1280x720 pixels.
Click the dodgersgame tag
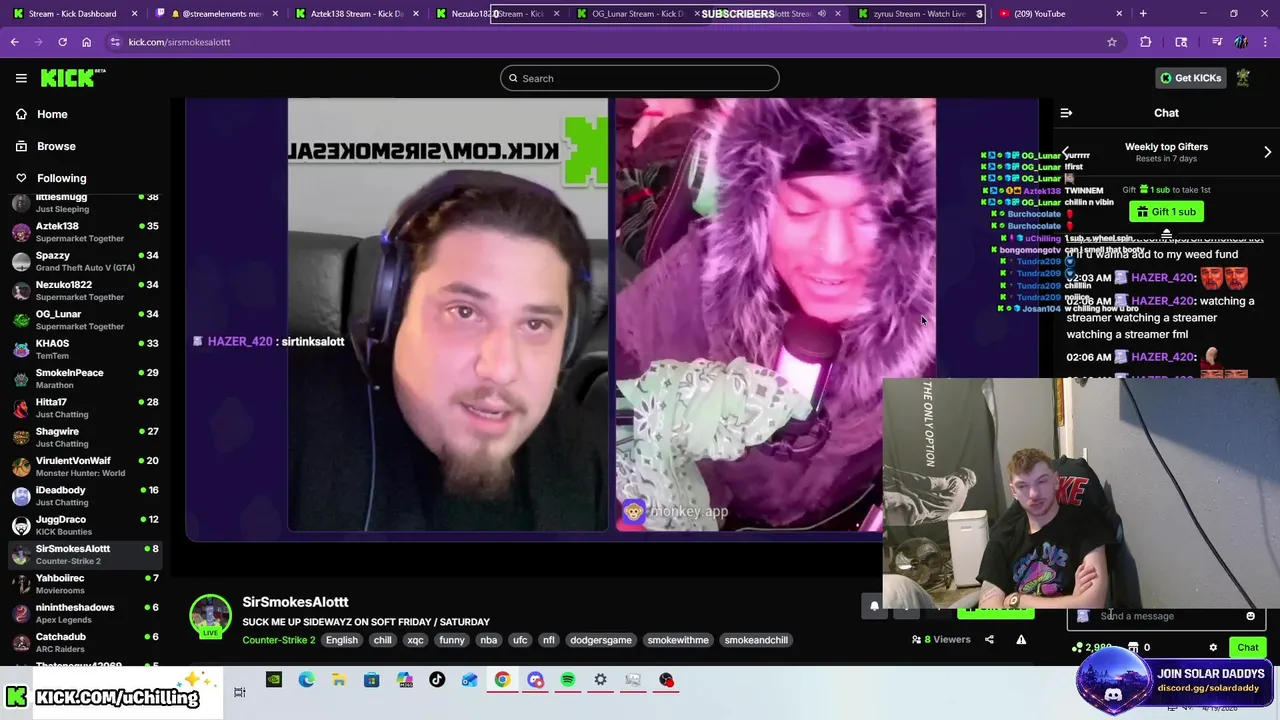click(601, 640)
